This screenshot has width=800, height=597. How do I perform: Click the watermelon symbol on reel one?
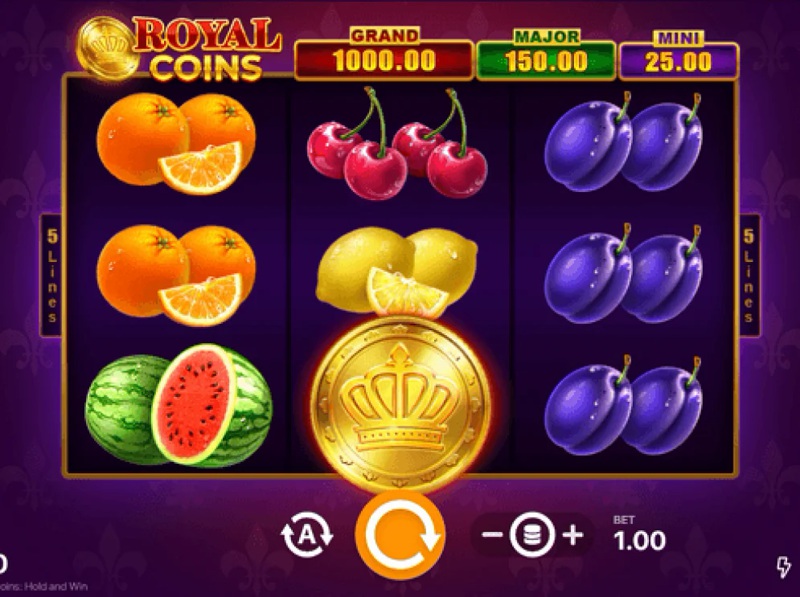(x=179, y=406)
